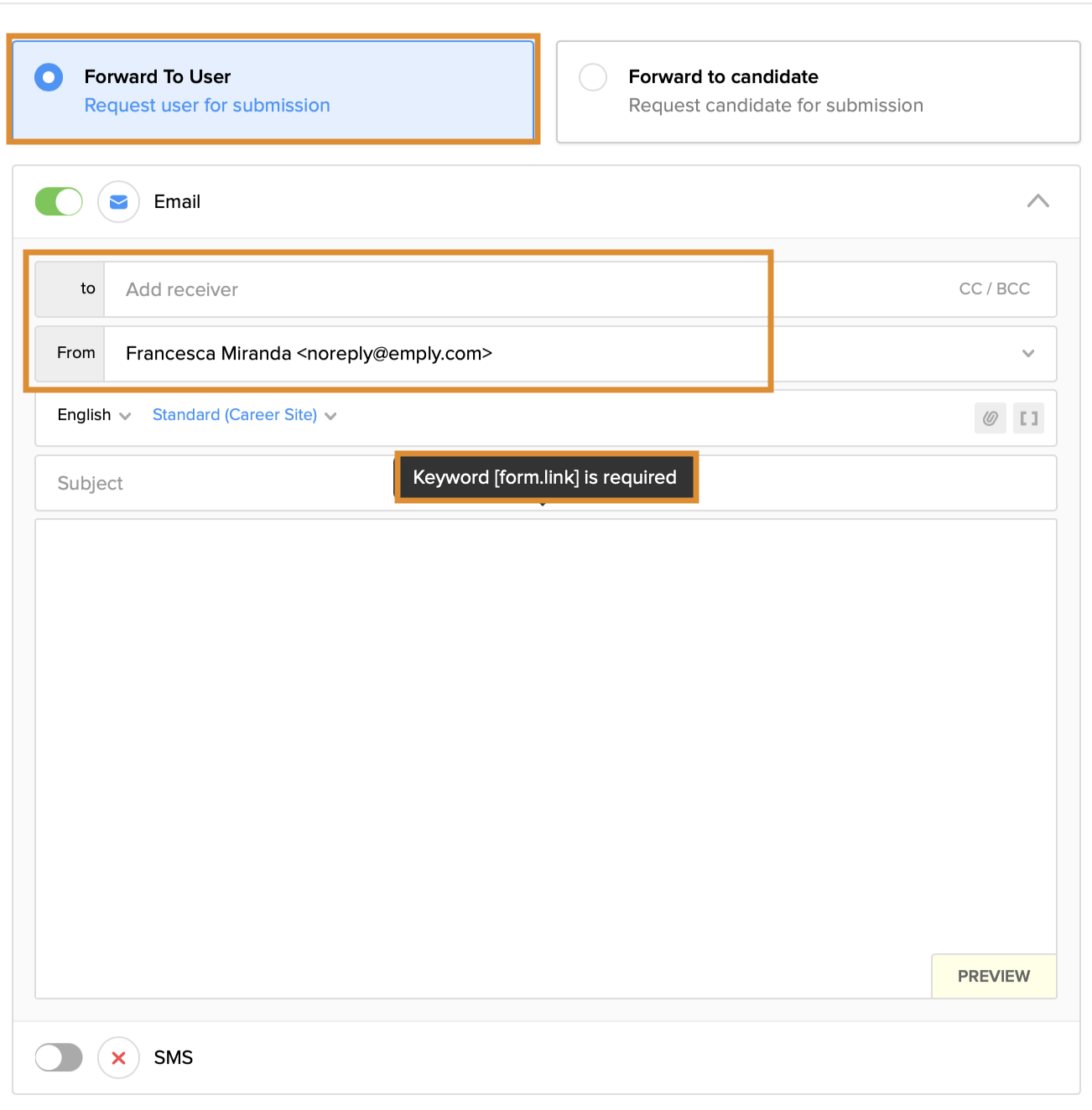Enable the SMS toggle switch
Image resolution: width=1092 pixels, height=1110 pixels.
(59, 1058)
